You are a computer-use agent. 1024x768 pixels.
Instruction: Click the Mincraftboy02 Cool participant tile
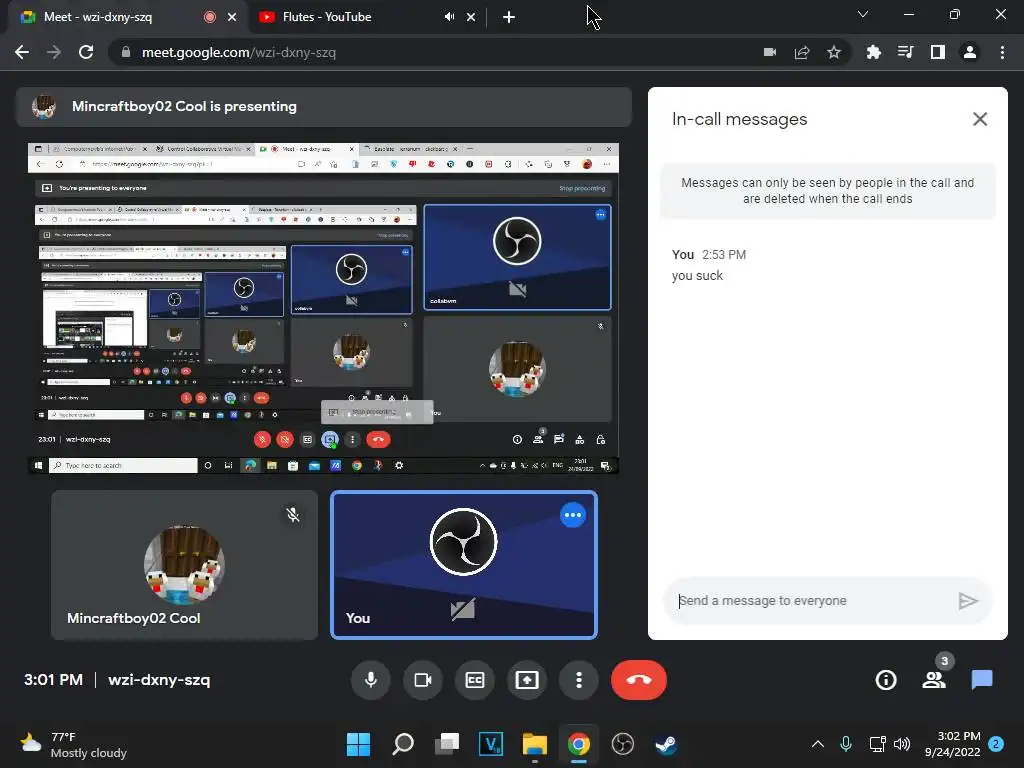(x=184, y=565)
